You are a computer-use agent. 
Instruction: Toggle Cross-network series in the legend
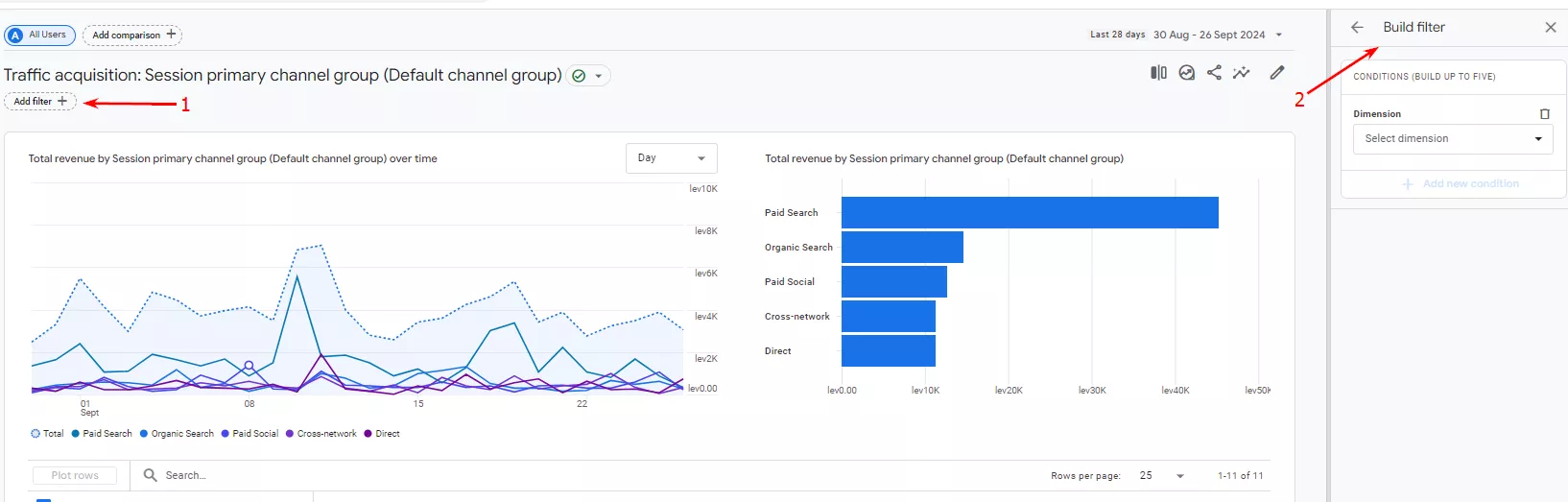[x=321, y=434]
